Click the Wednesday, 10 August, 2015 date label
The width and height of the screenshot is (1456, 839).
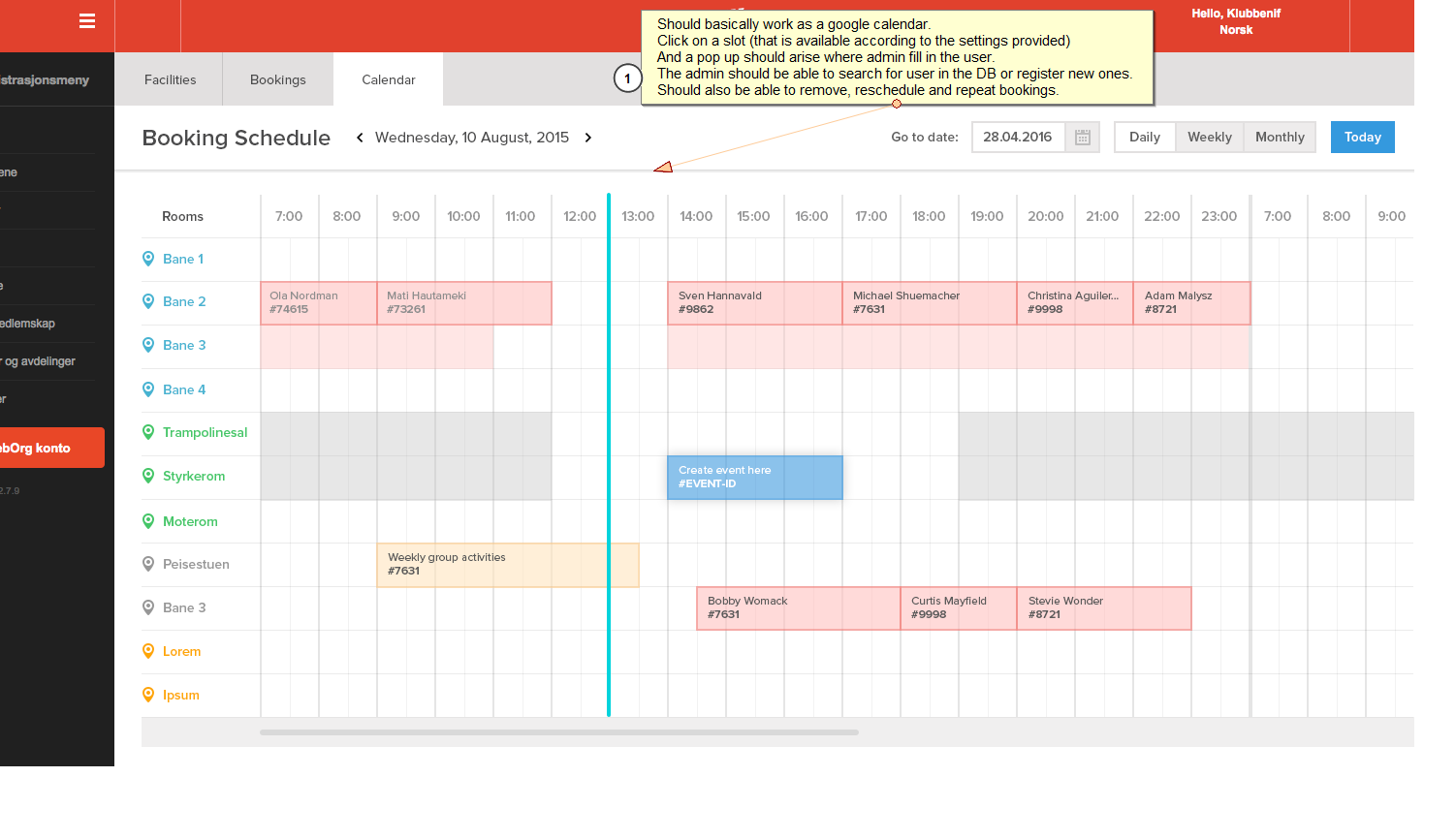pyautogui.click(x=472, y=138)
